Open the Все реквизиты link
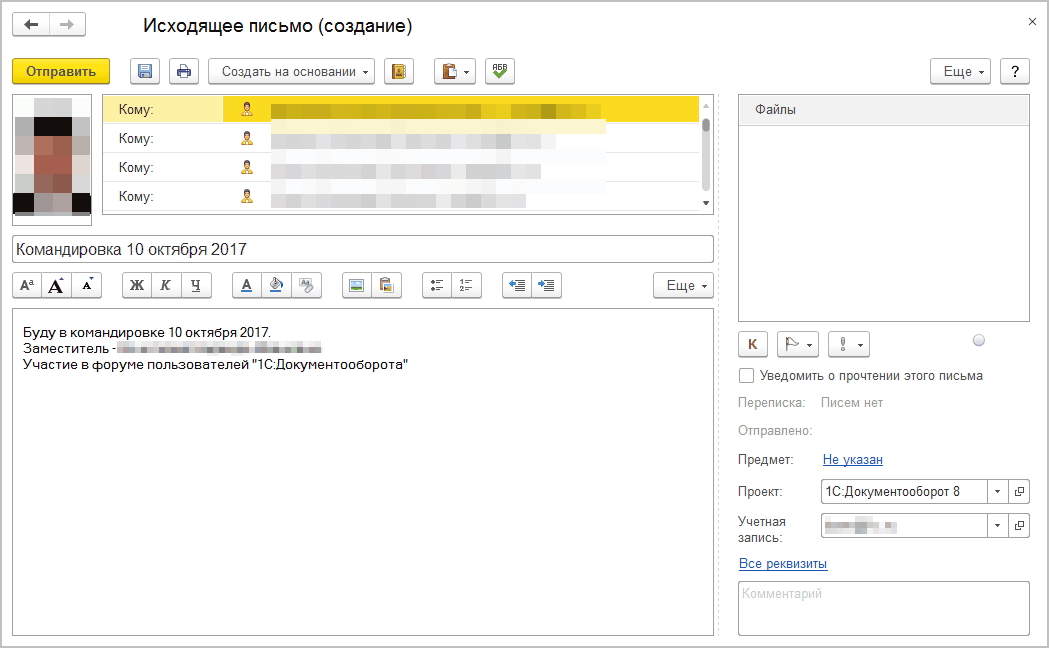Screen dimensions: 1049x648 coord(783,564)
